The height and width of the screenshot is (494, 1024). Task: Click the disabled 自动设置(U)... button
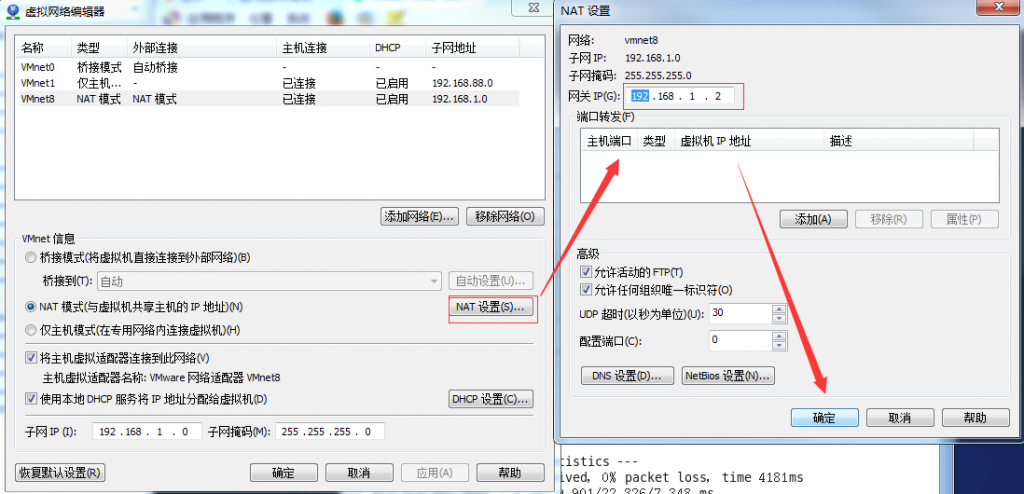point(491,282)
